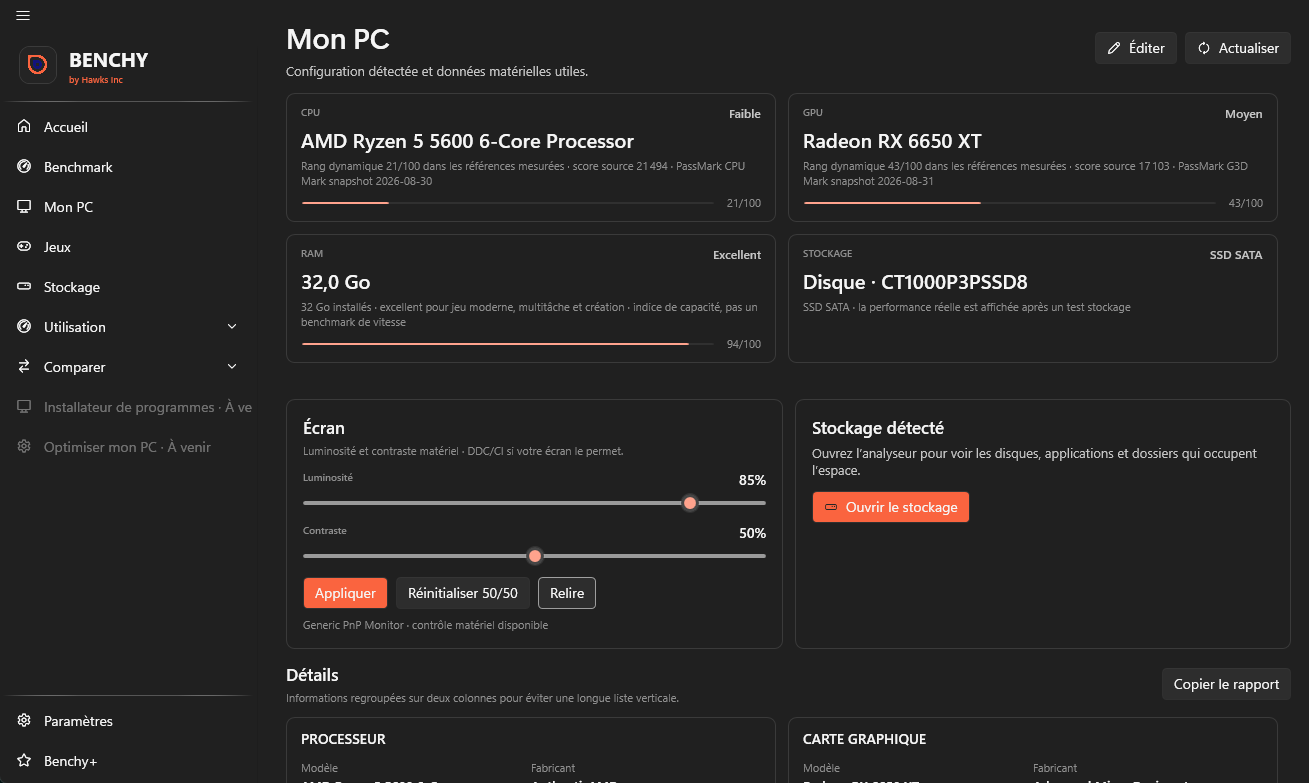Click the Stockage drive icon
The height and width of the screenshot is (783, 1309).
[x=24, y=287]
